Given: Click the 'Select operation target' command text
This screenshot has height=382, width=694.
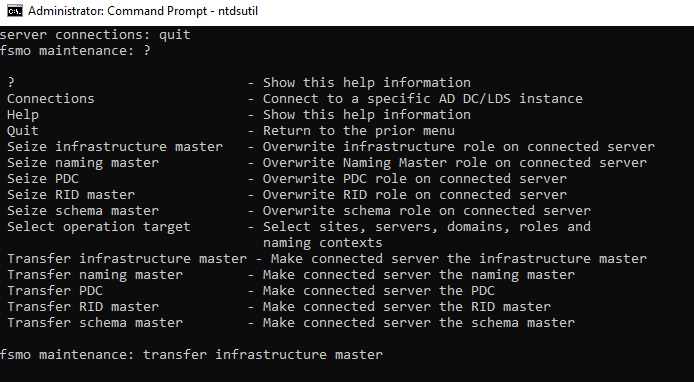Looking at the screenshot, I should [99, 227].
